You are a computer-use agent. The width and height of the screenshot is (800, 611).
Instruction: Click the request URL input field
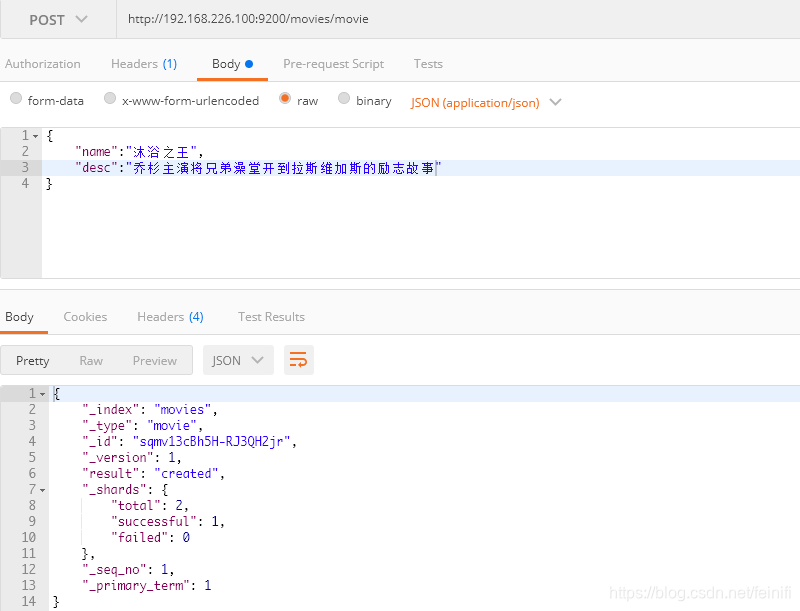(458, 19)
